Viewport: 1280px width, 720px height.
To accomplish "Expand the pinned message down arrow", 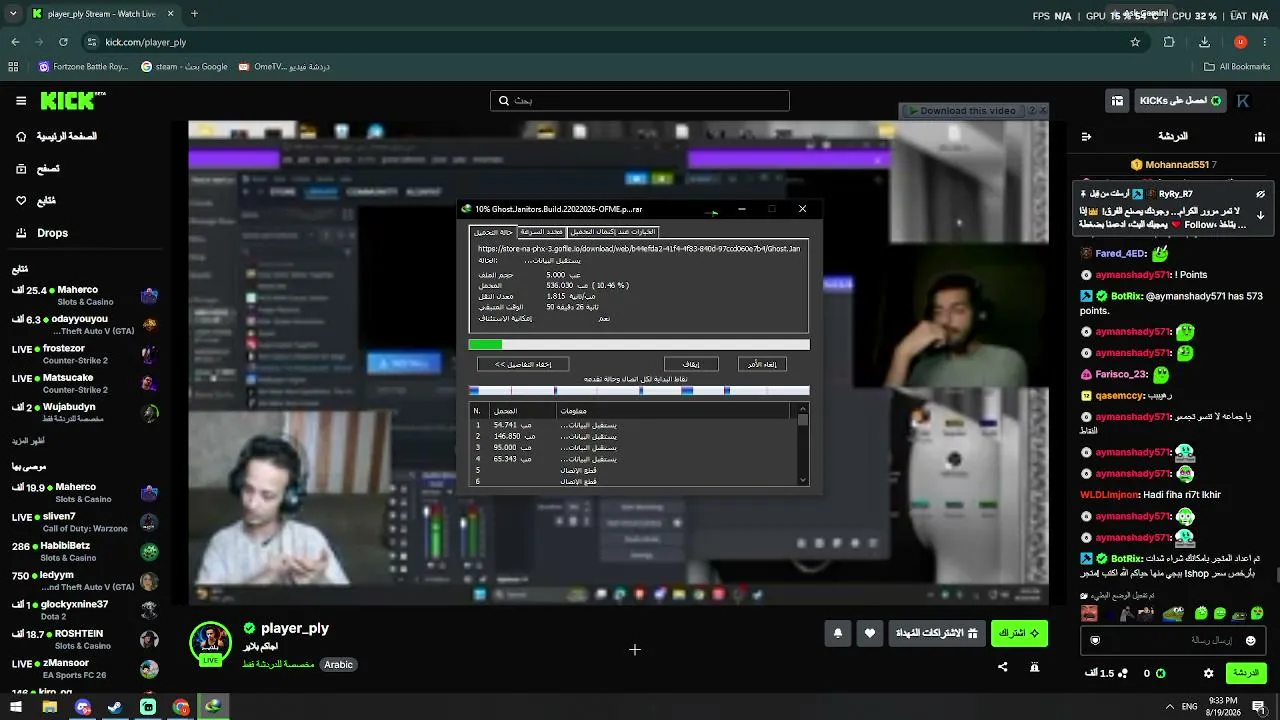I will pos(1260,215).
